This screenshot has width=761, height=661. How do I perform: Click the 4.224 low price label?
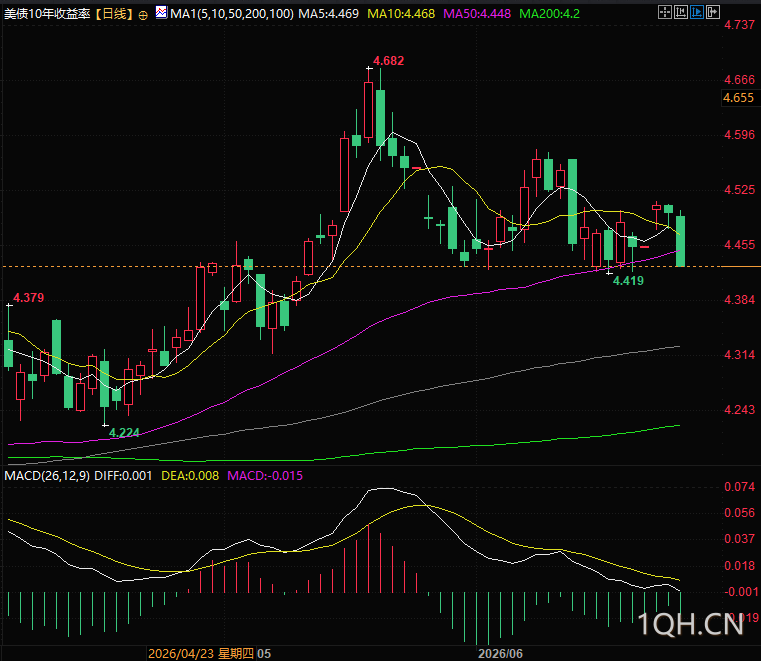click(124, 432)
